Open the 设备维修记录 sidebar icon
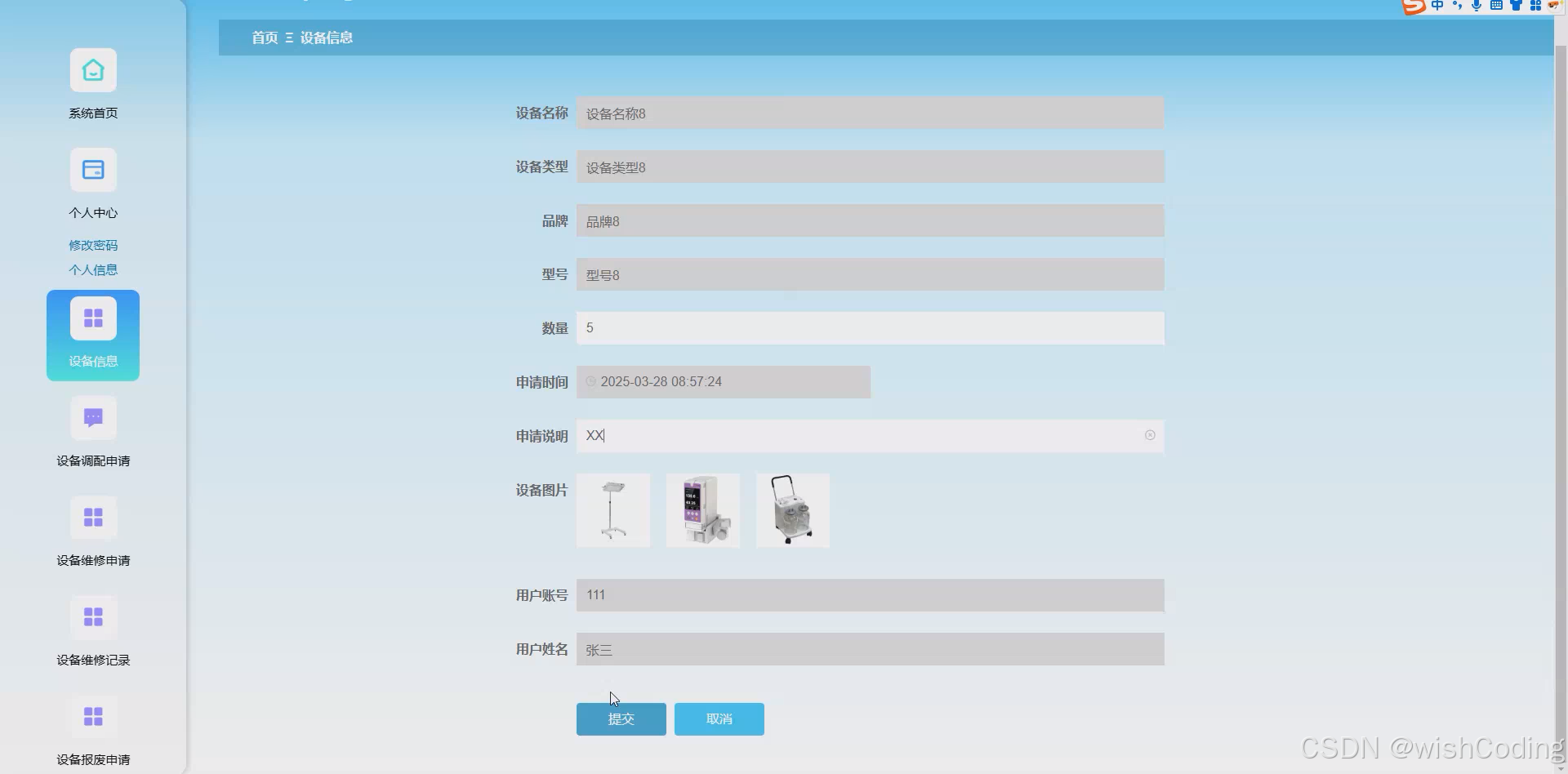The image size is (1568, 774). [x=92, y=616]
